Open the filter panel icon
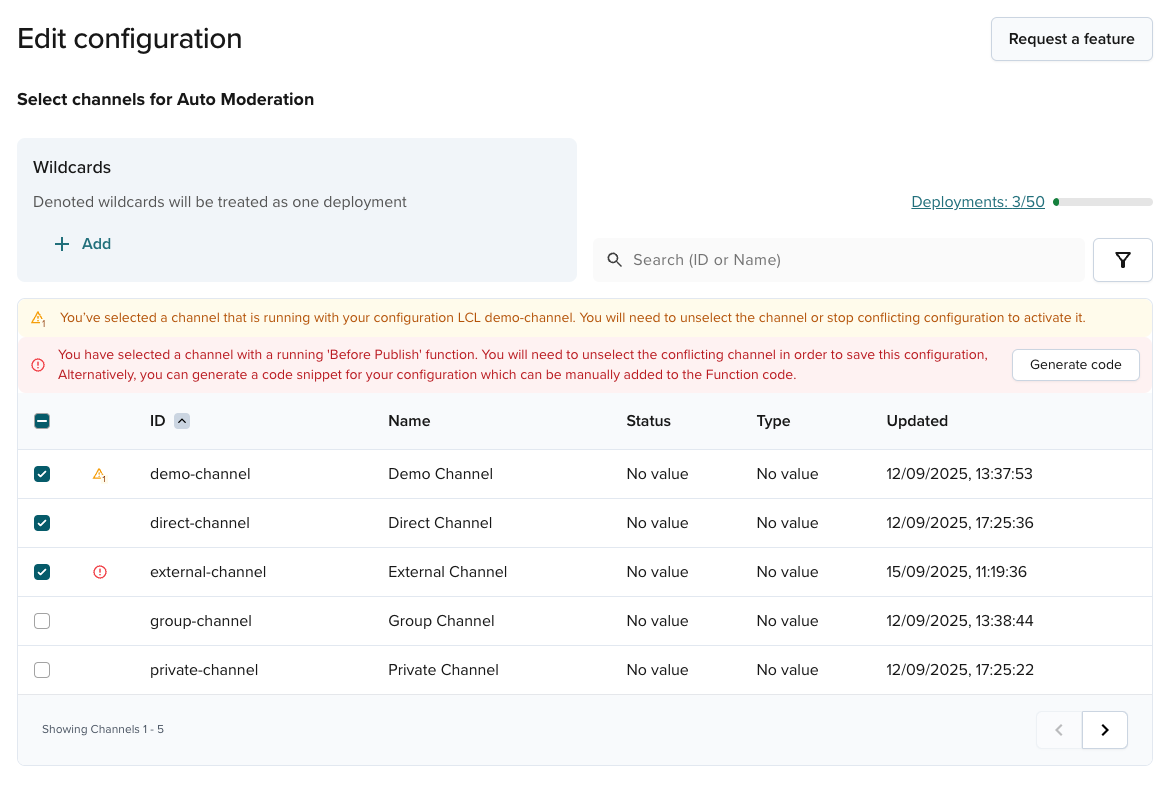This screenshot has width=1168, height=787. [1122, 259]
